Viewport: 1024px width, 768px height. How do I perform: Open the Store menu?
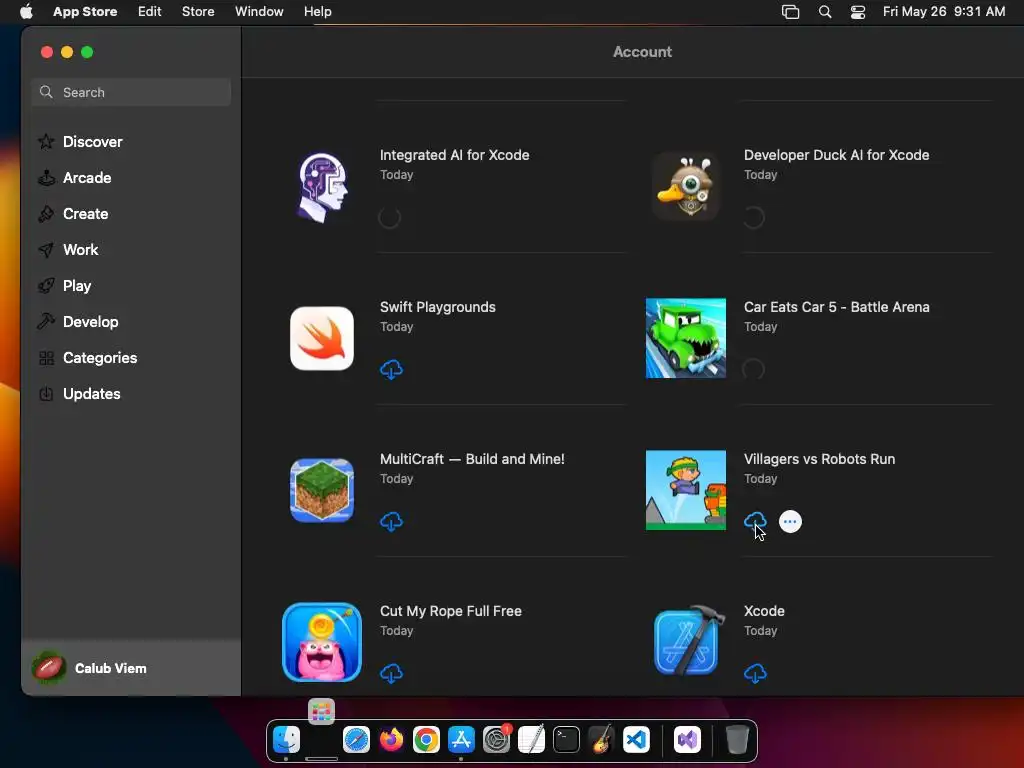[198, 12]
